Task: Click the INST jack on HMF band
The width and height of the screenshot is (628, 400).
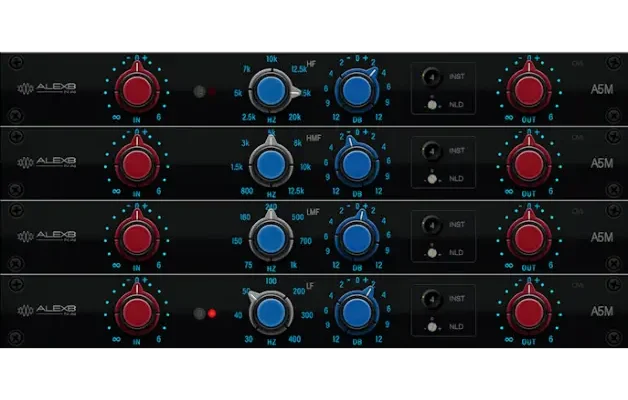Action: (431, 151)
